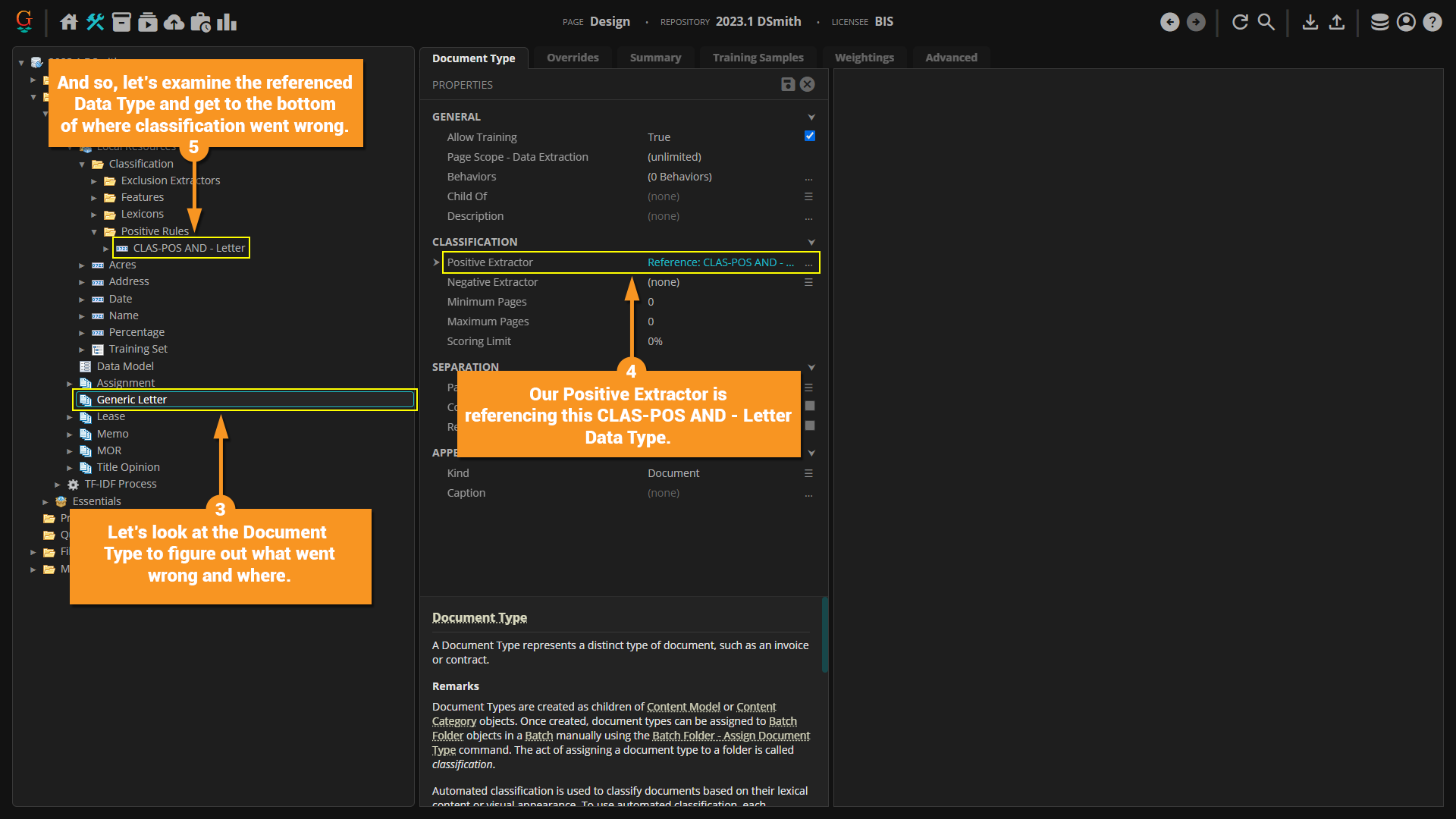Click the search magnifier icon
The height and width of the screenshot is (819, 1456).
(1266, 22)
